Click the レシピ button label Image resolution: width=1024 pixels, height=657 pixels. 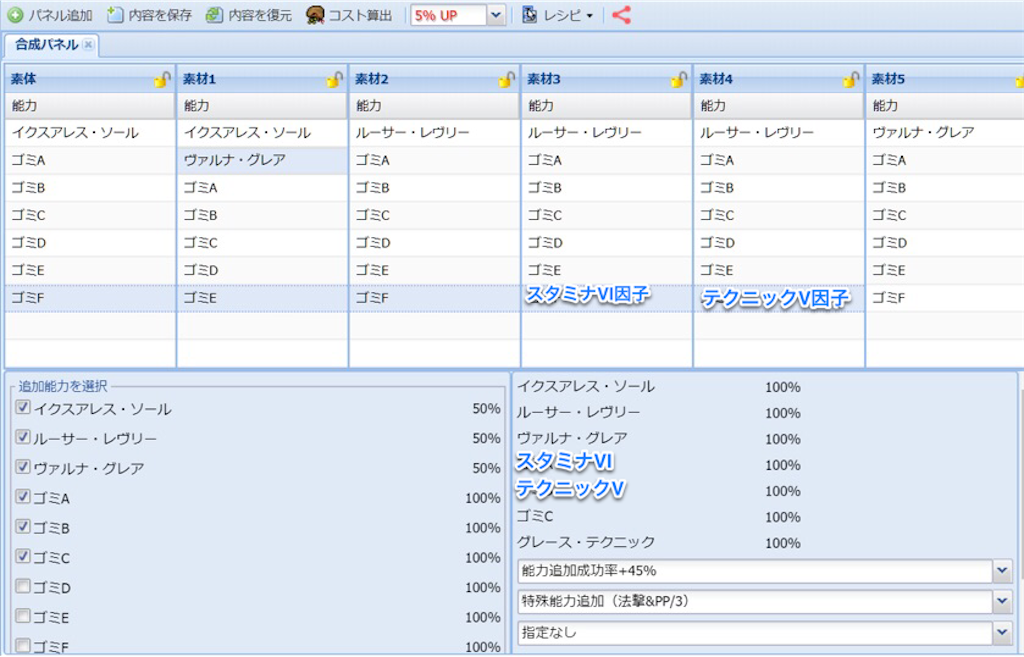[562, 15]
